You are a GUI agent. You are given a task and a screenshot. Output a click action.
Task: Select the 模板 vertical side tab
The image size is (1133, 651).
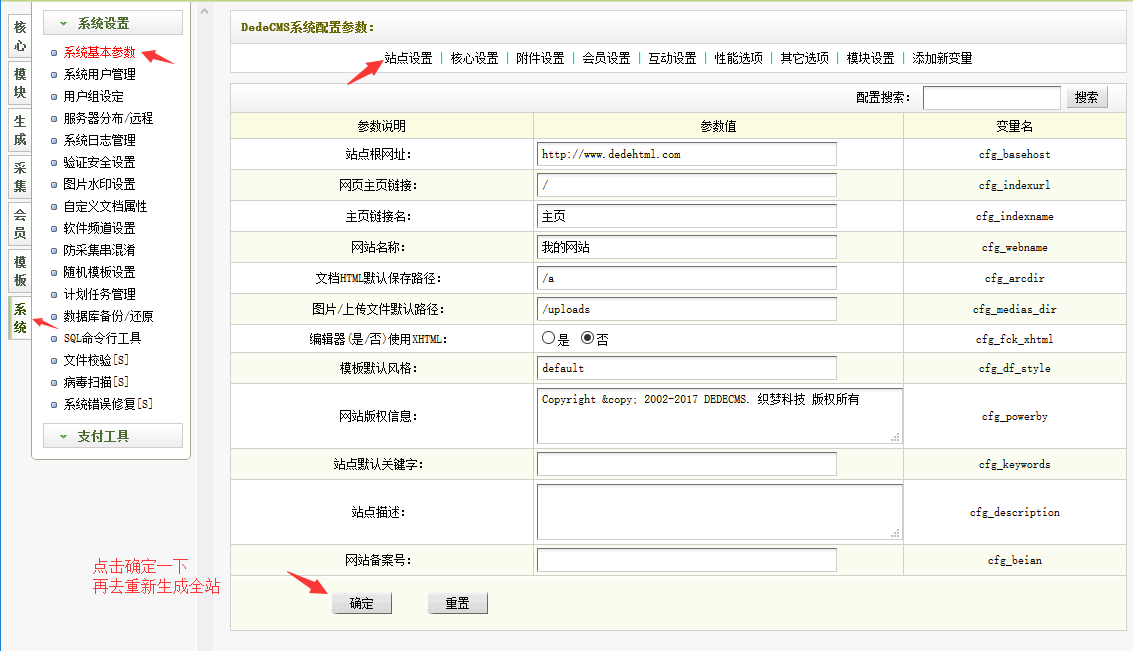pos(20,270)
